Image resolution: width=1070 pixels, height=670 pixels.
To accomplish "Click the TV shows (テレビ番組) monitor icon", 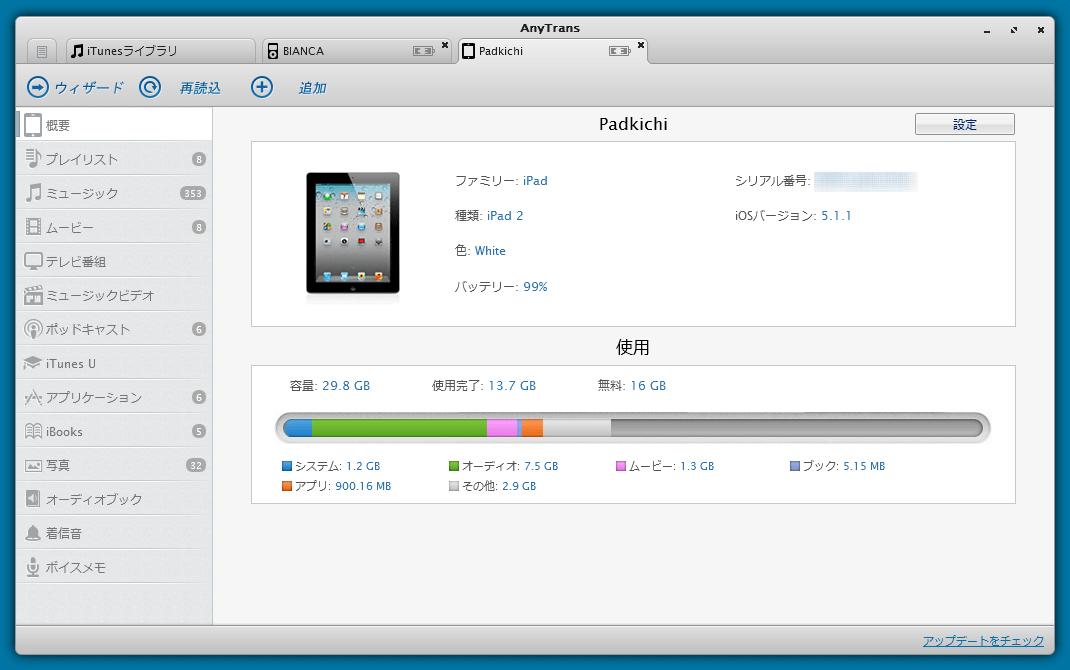I will pyautogui.click(x=33, y=261).
